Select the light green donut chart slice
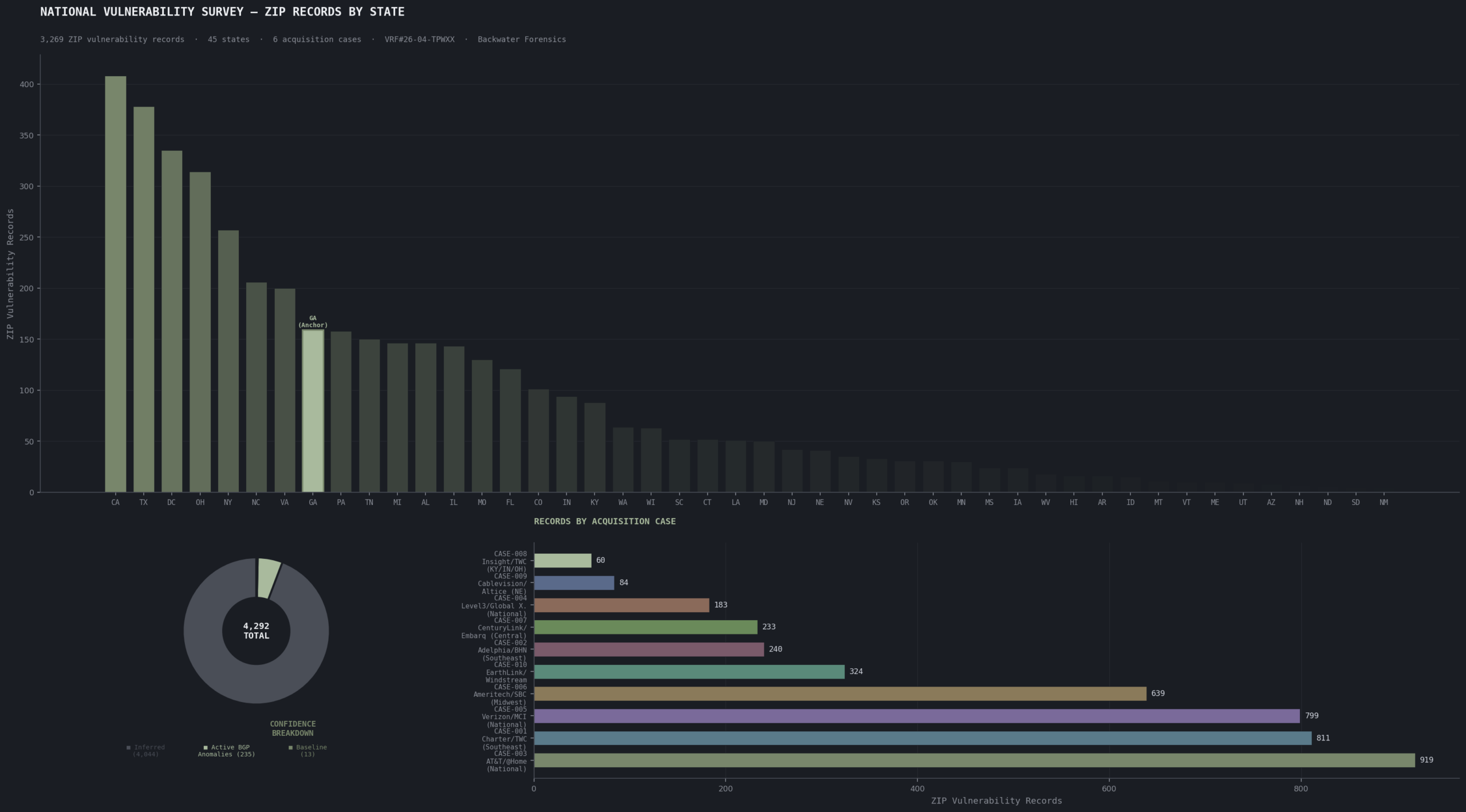 coord(268,578)
